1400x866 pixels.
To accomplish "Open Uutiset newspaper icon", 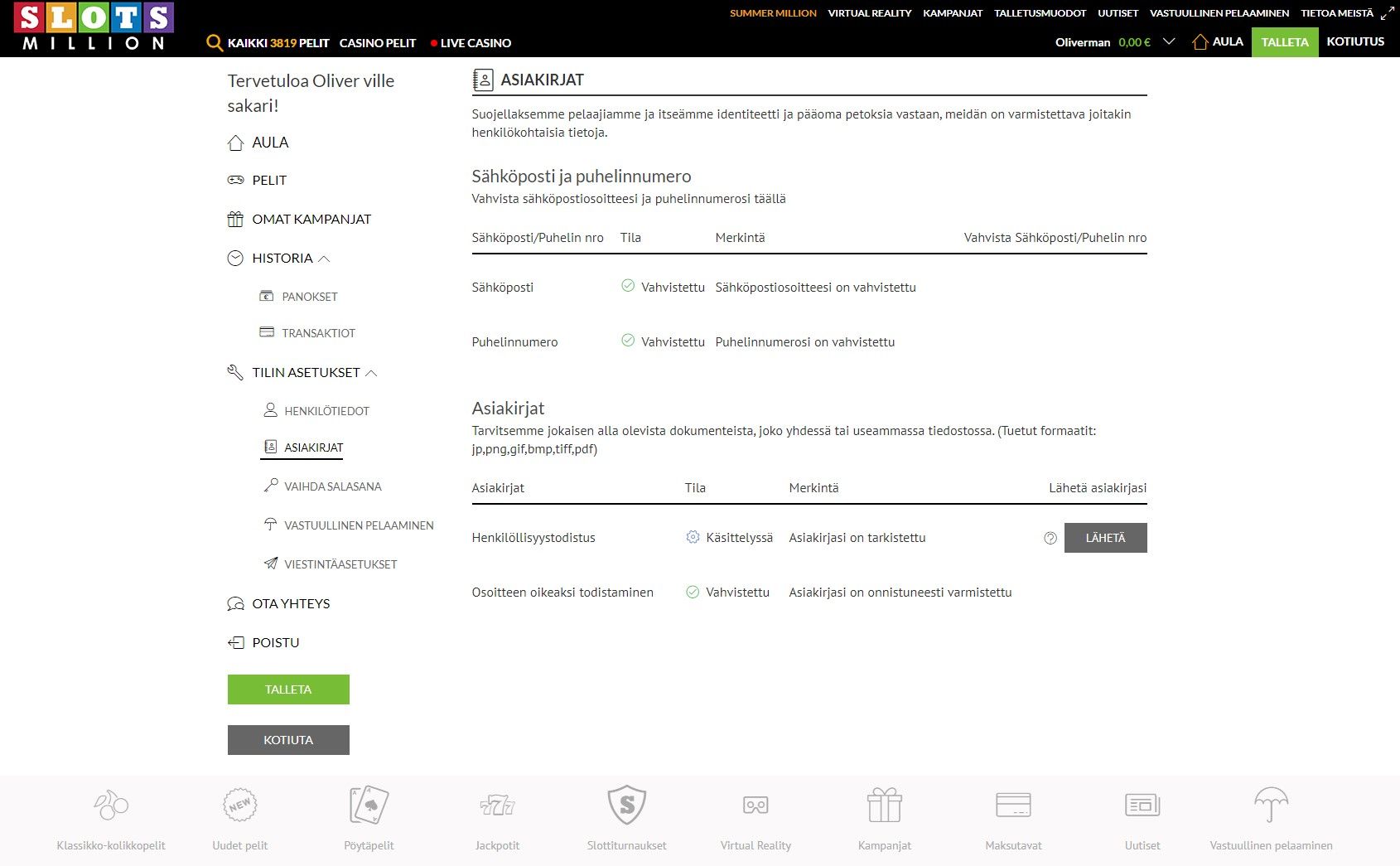I will [x=1142, y=805].
